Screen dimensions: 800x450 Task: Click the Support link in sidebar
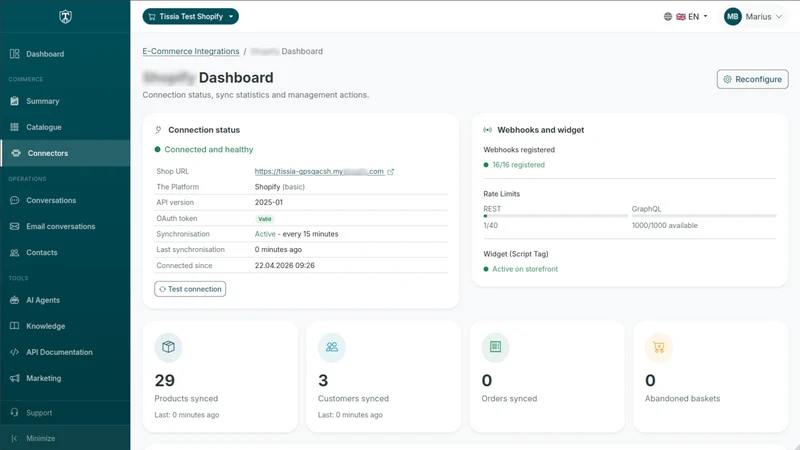pyautogui.click(x=65, y=412)
